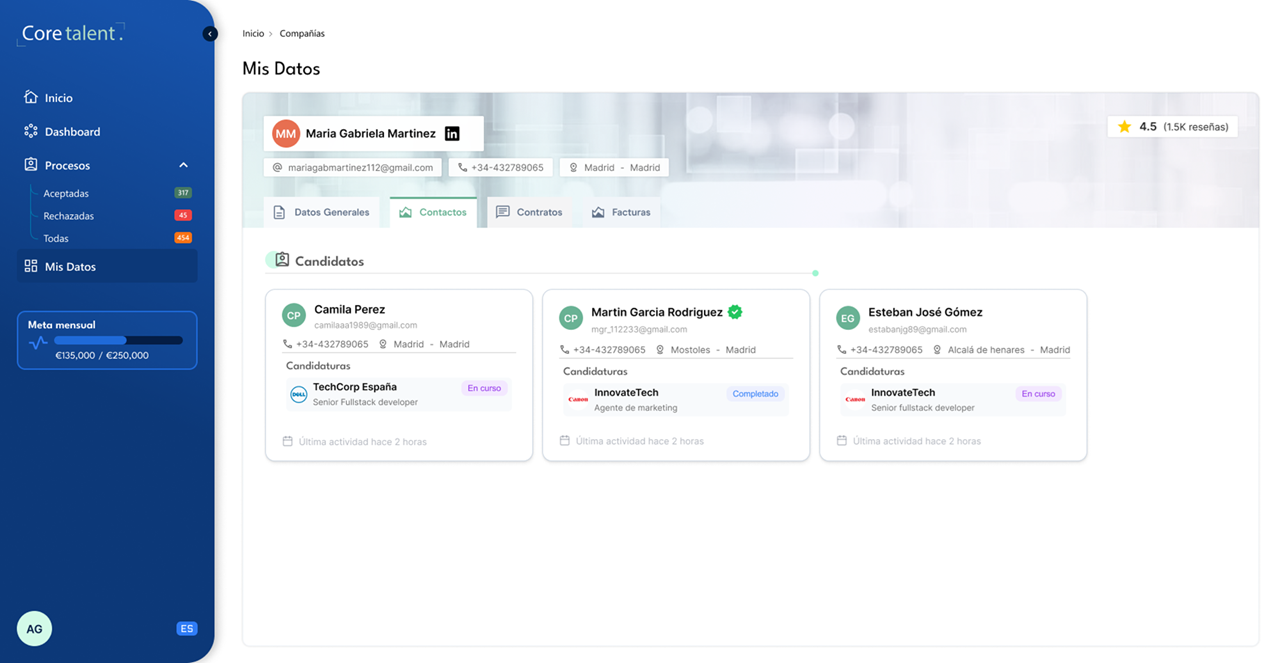The width and height of the screenshot is (1280, 663).
Task: Open the AG user avatar
Action: tap(34, 629)
